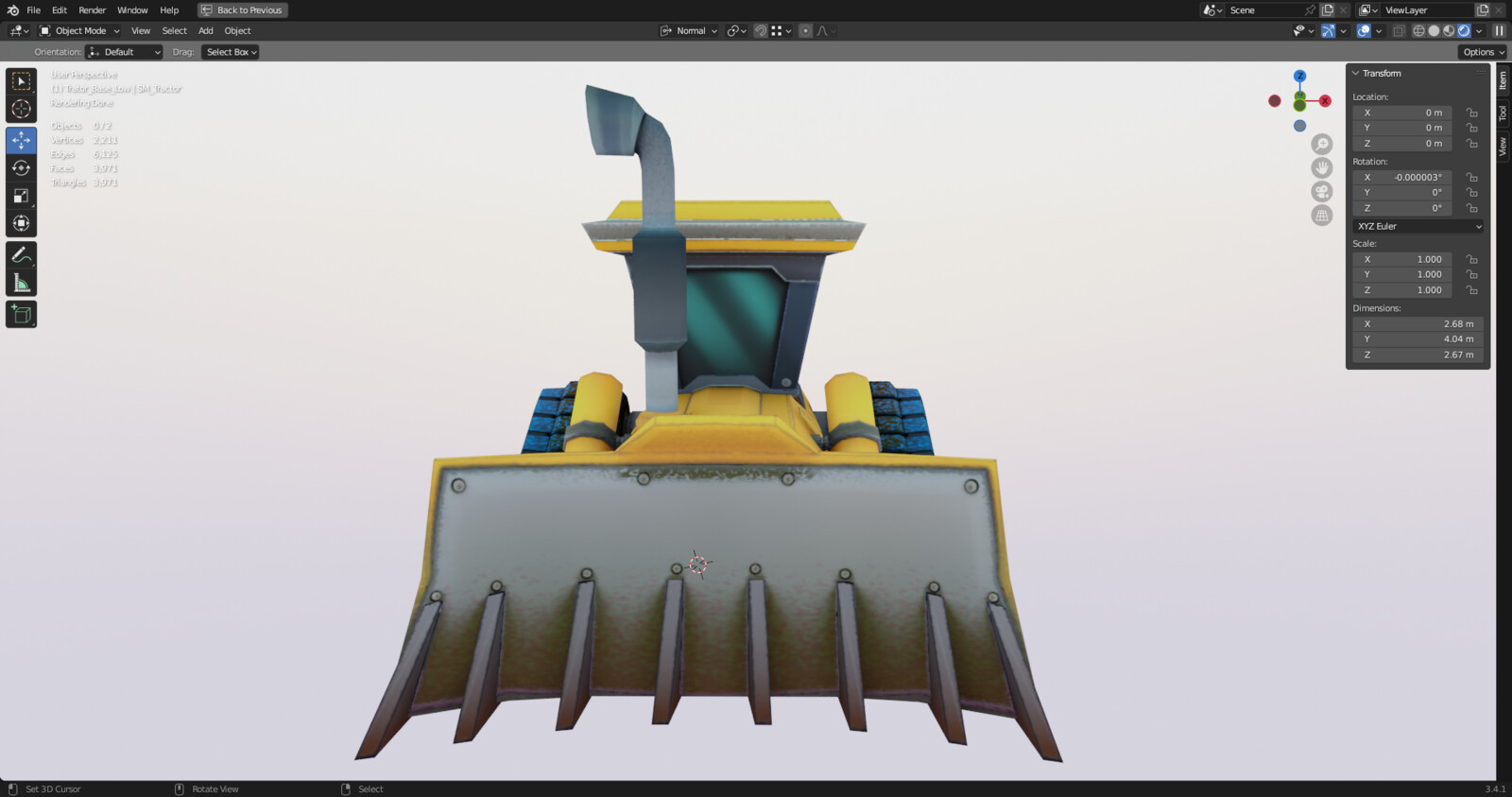Open the Help menu
The image size is (1512, 797).
pos(169,10)
